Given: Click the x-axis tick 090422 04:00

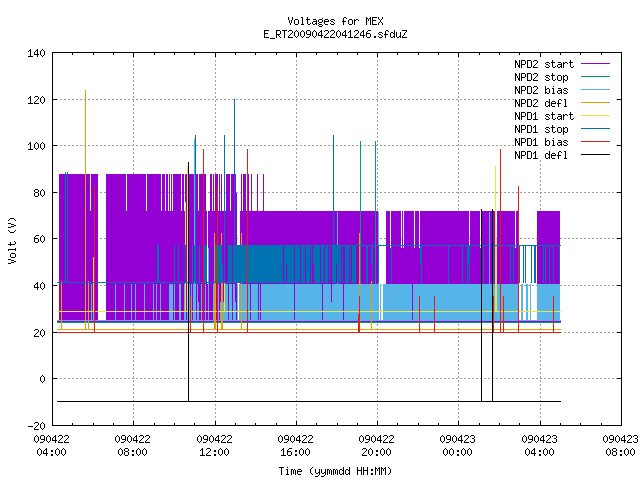Looking at the screenshot, I should (x=52, y=446).
